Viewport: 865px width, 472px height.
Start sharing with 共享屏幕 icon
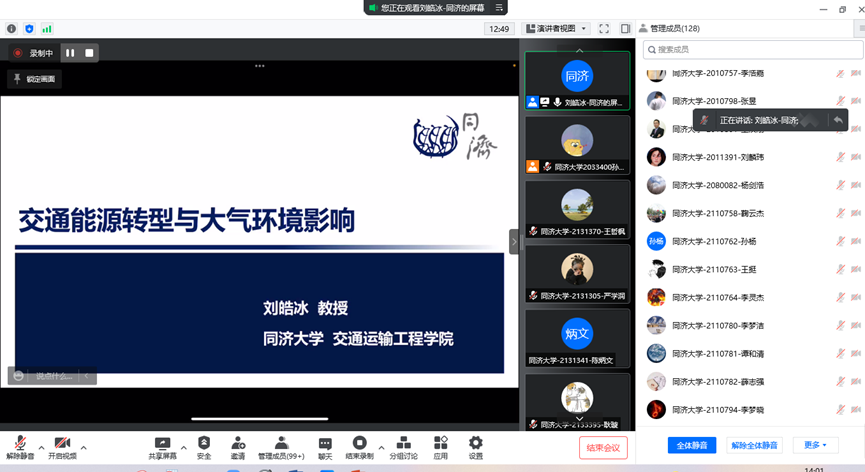[x=162, y=444]
